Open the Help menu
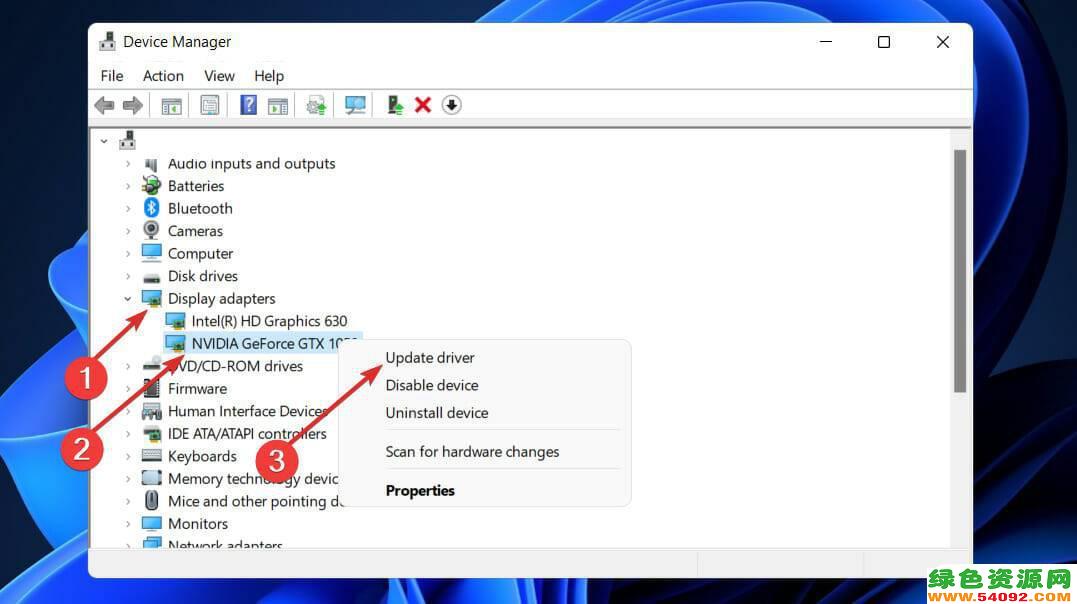 coord(269,76)
